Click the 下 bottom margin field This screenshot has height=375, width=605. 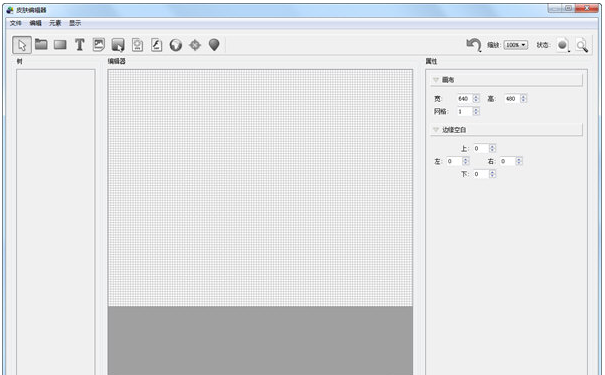point(481,174)
